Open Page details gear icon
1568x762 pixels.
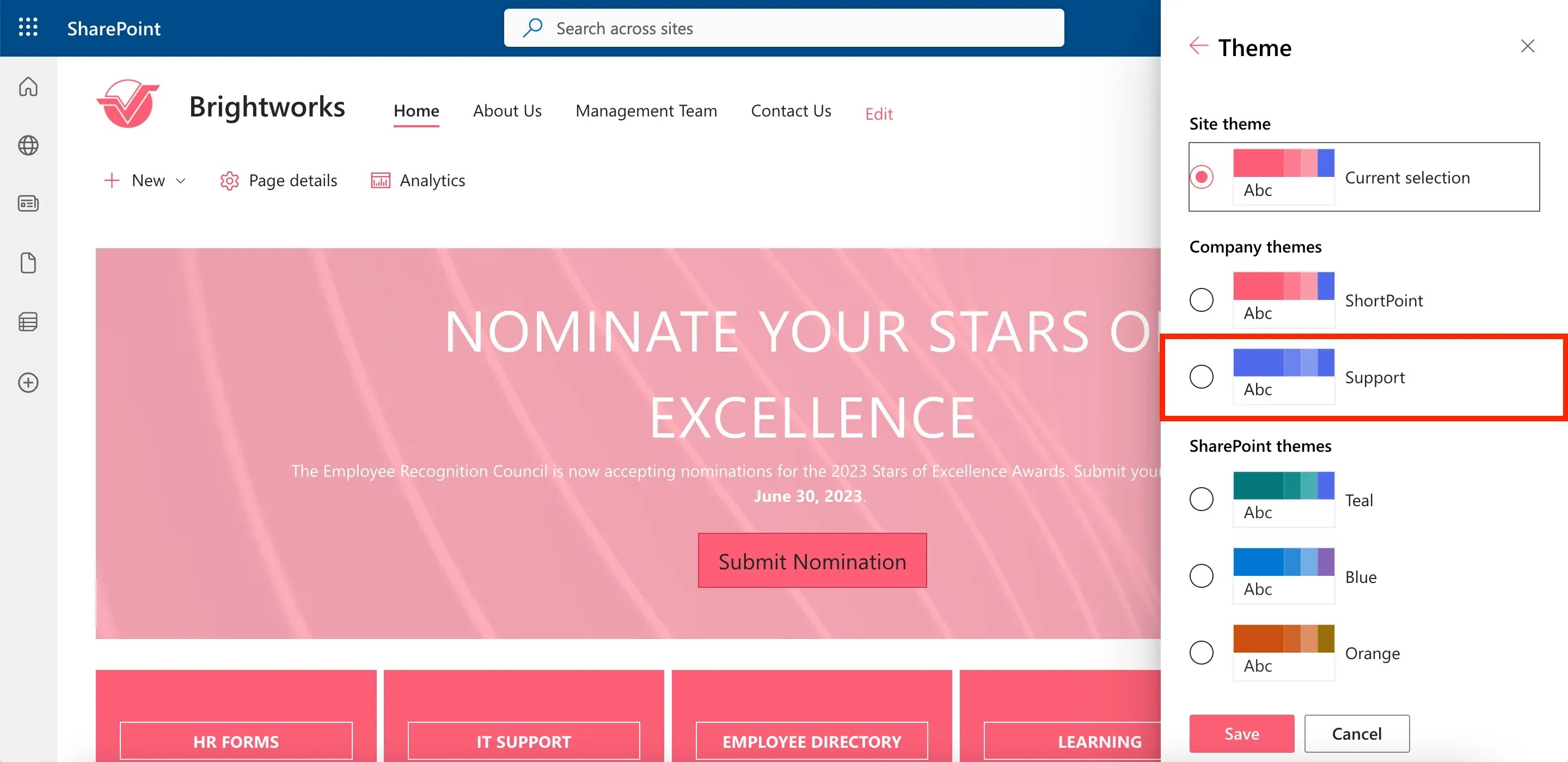[229, 181]
